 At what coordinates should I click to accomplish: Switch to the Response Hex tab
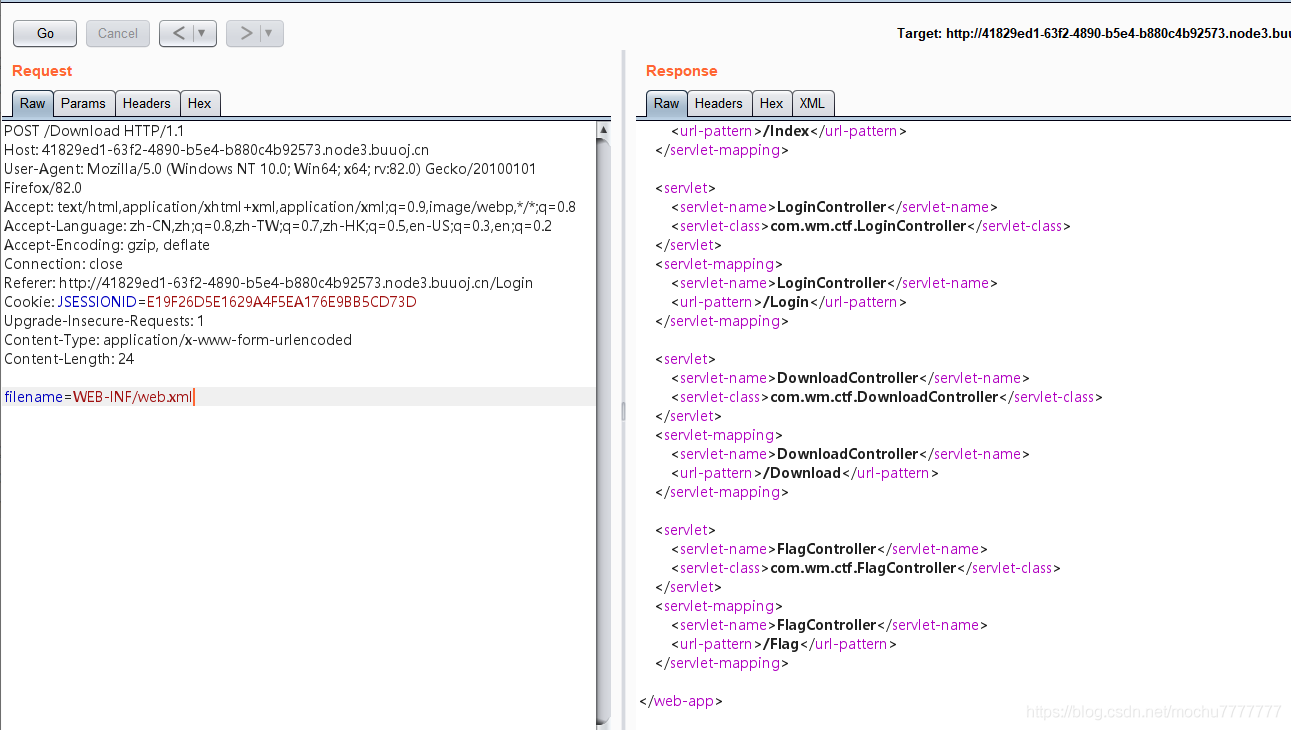(x=772, y=103)
